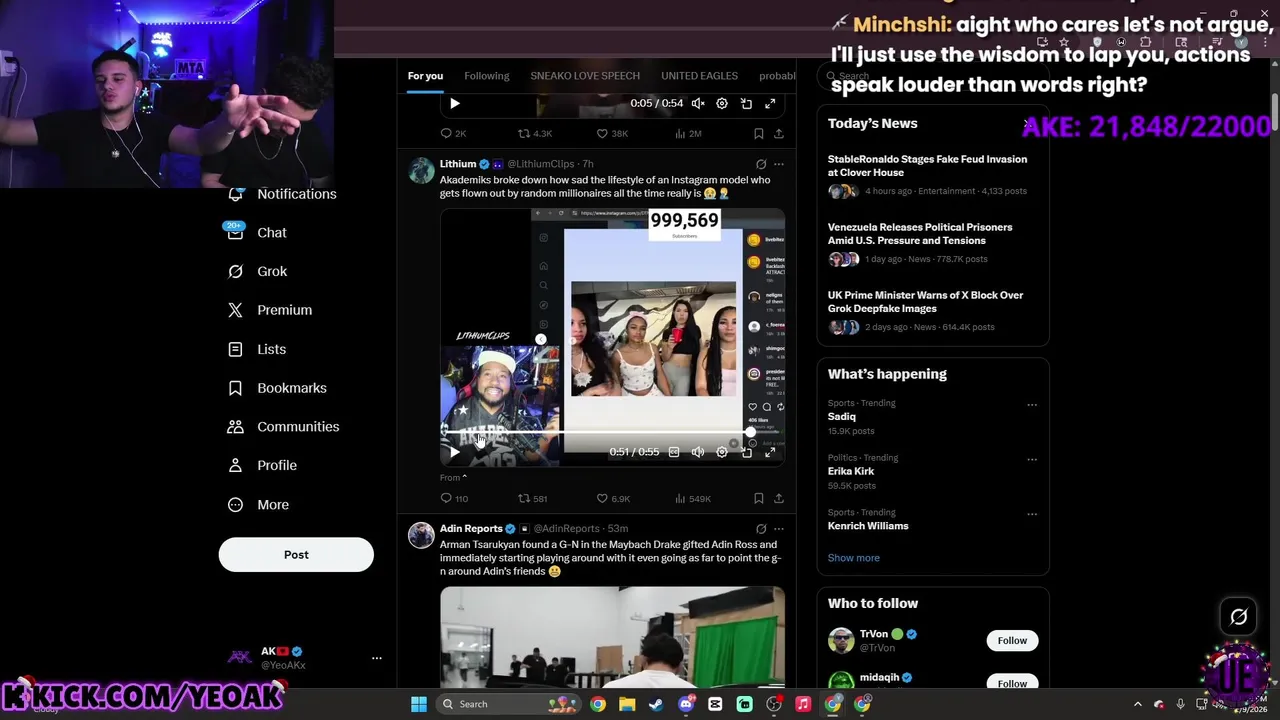
Task: Mute the Lithium video (0:51 / 0:55)
Action: (x=698, y=452)
